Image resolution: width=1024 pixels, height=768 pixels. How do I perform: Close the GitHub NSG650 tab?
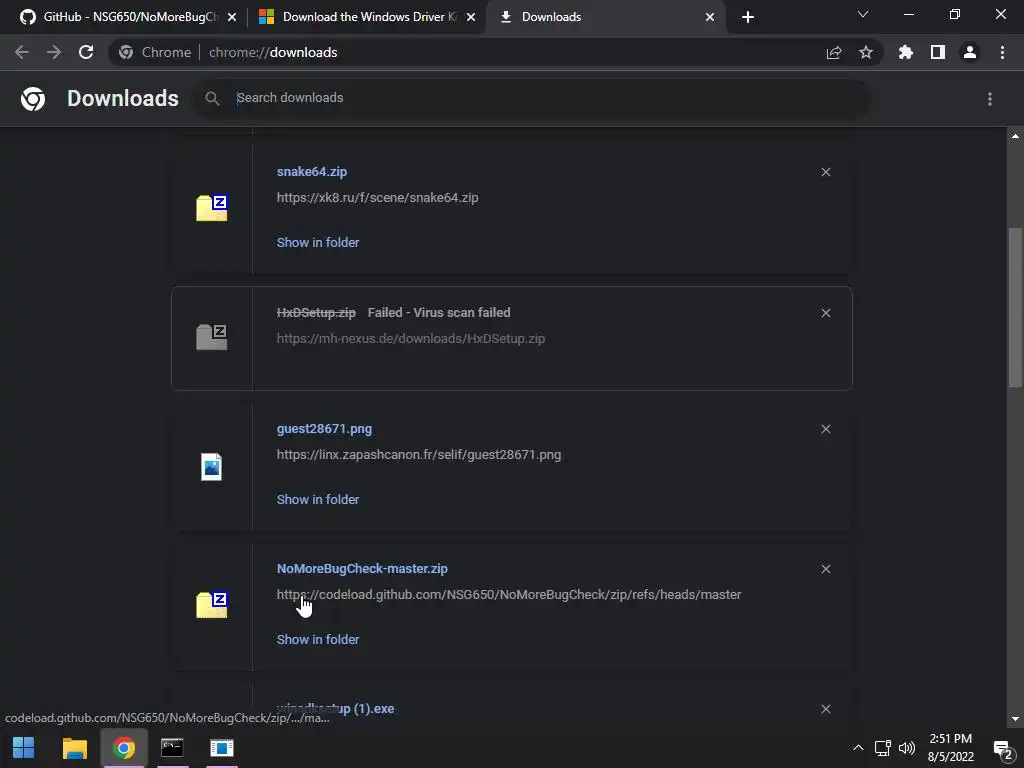tap(232, 17)
